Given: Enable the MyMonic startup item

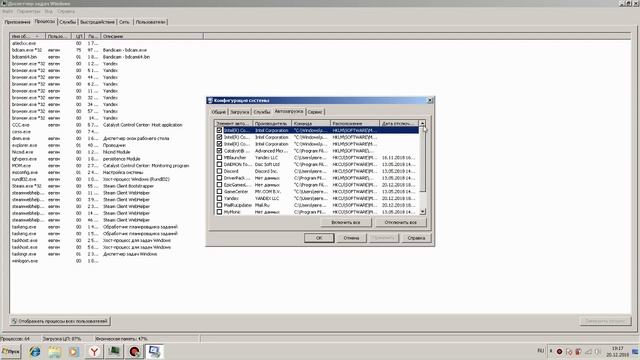Looking at the screenshot, I should coord(219,212).
